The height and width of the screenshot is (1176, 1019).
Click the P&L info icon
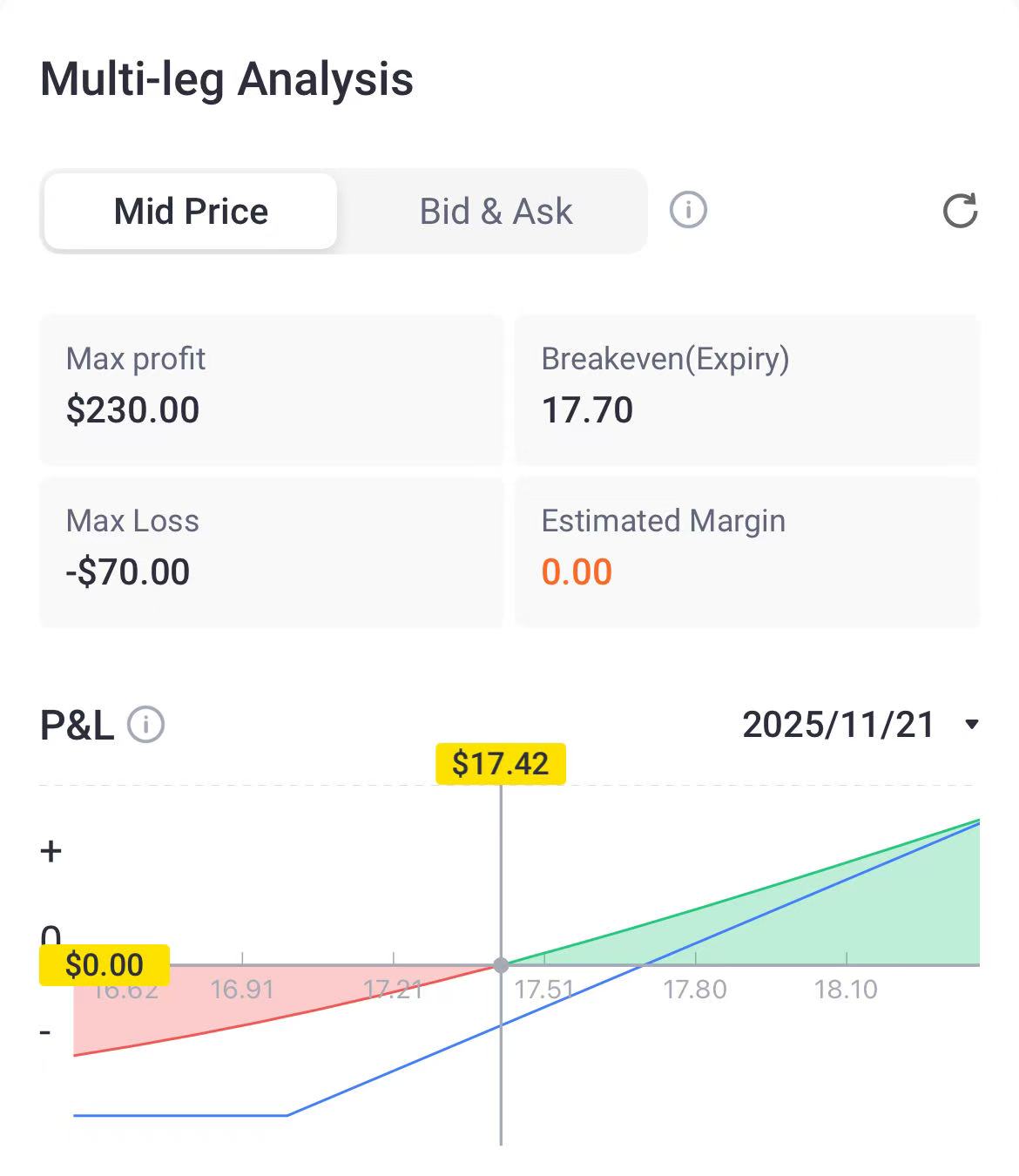tap(145, 723)
